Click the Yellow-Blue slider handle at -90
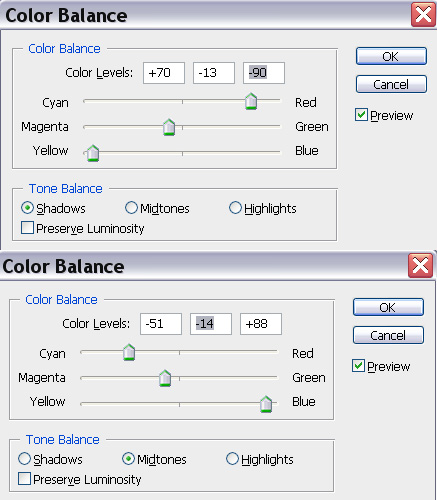Image resolution: width=437 pixels, height=500 pixels. (x=93, y=153)
